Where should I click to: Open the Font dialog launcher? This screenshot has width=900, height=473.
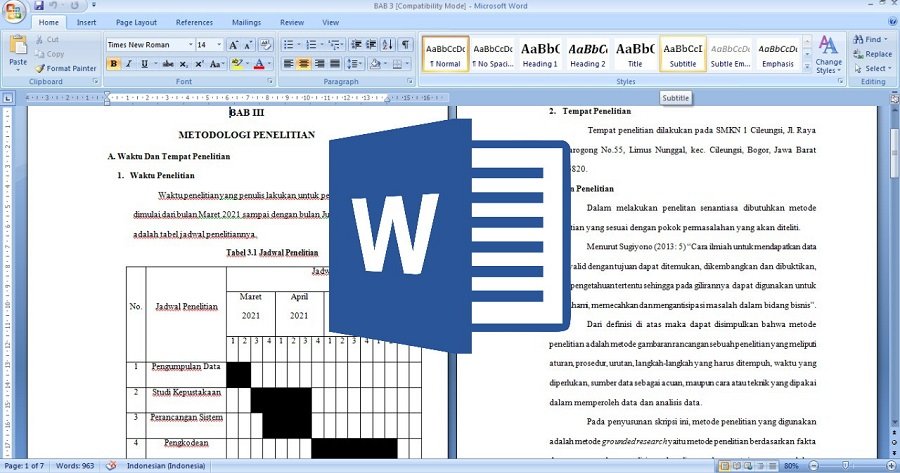point(270,82)
